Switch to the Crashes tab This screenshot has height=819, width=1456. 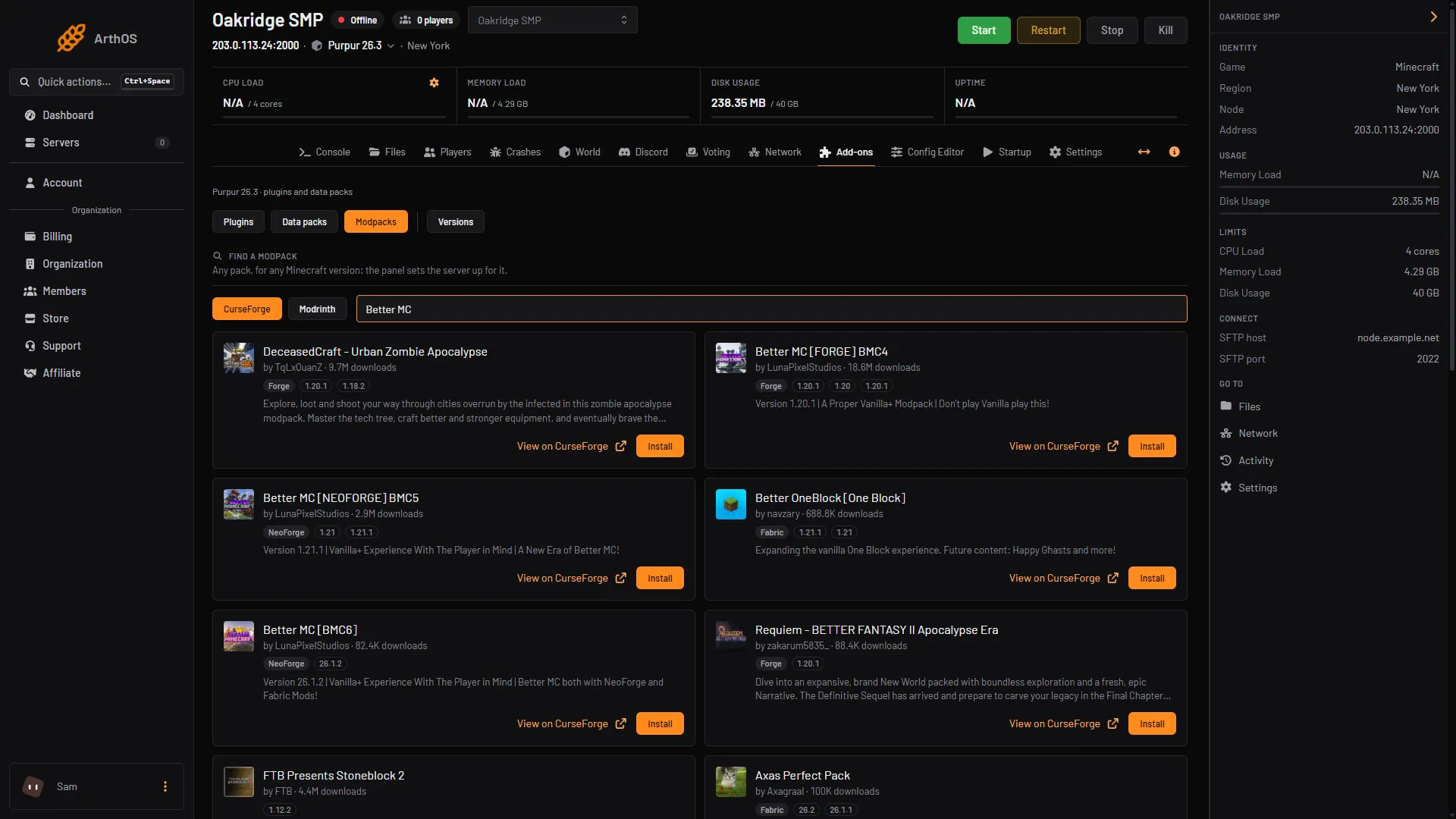coord(515,152)
